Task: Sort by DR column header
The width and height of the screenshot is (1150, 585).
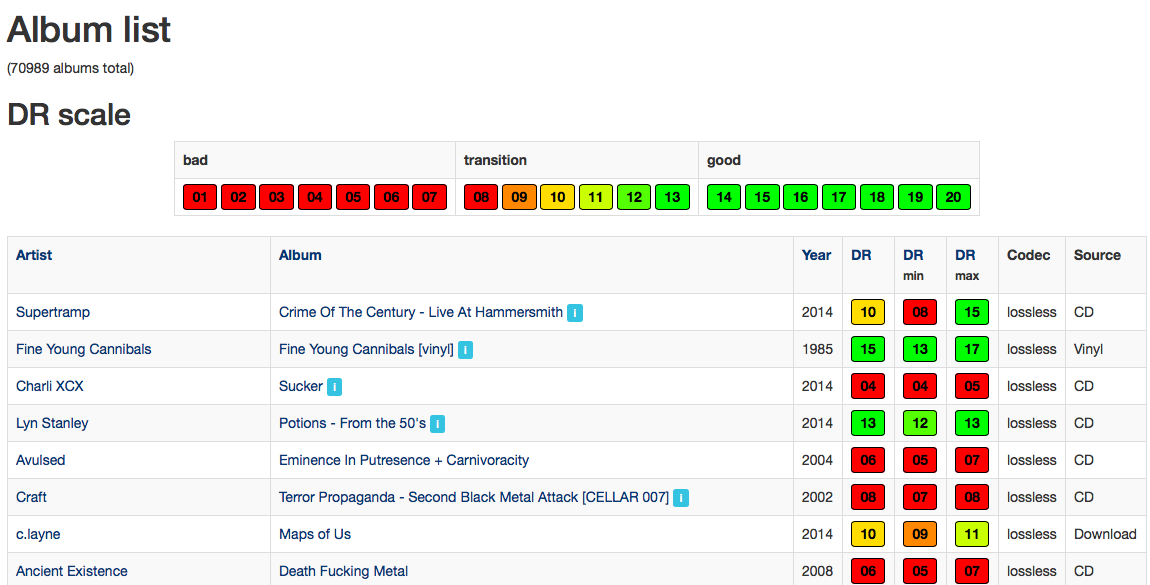Action: coord(861,255)
